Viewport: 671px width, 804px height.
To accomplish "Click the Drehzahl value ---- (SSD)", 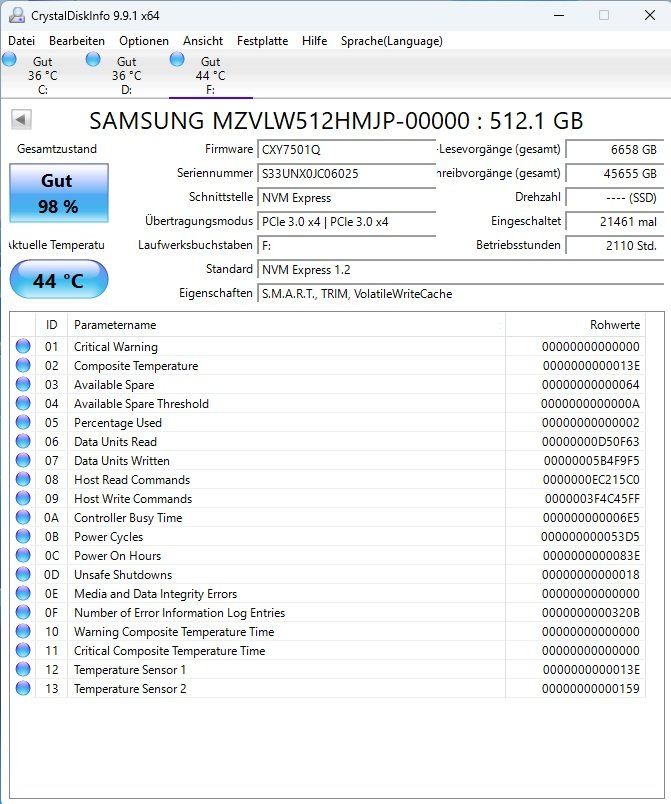I will pyautogui.click(x=615, y=198).
